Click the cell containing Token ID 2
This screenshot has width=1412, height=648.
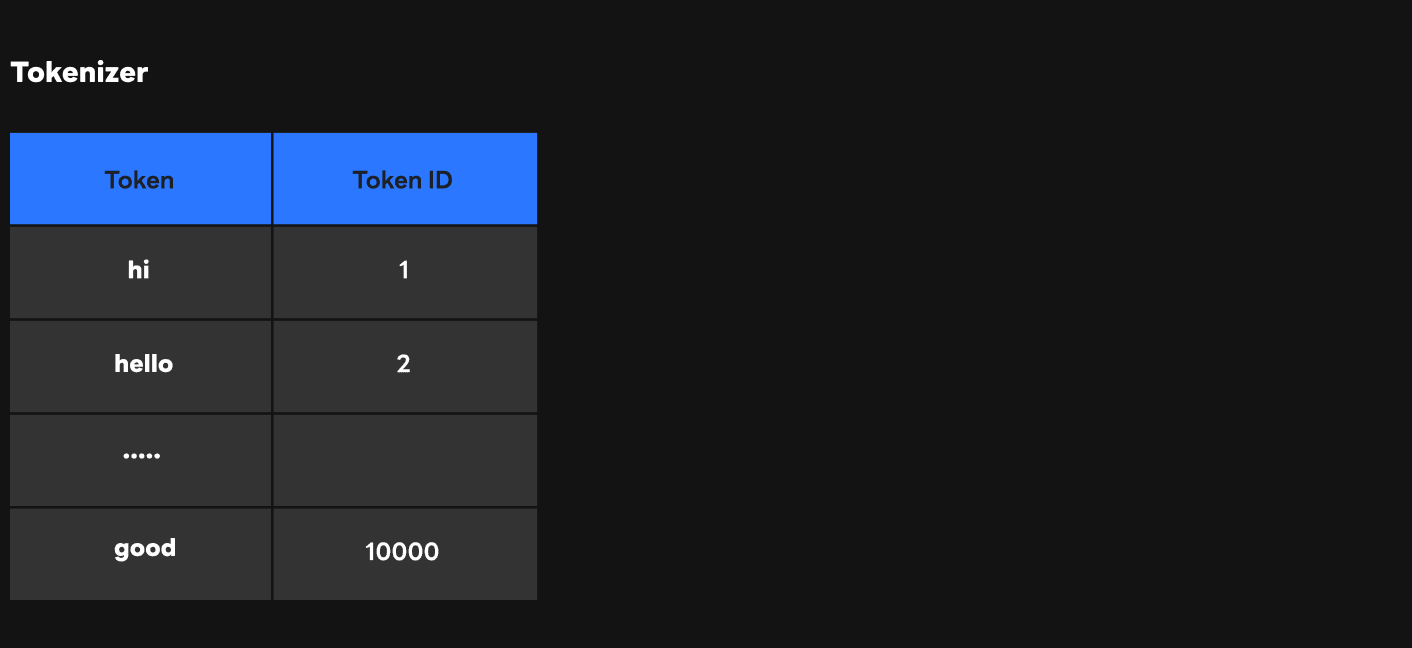405,366
